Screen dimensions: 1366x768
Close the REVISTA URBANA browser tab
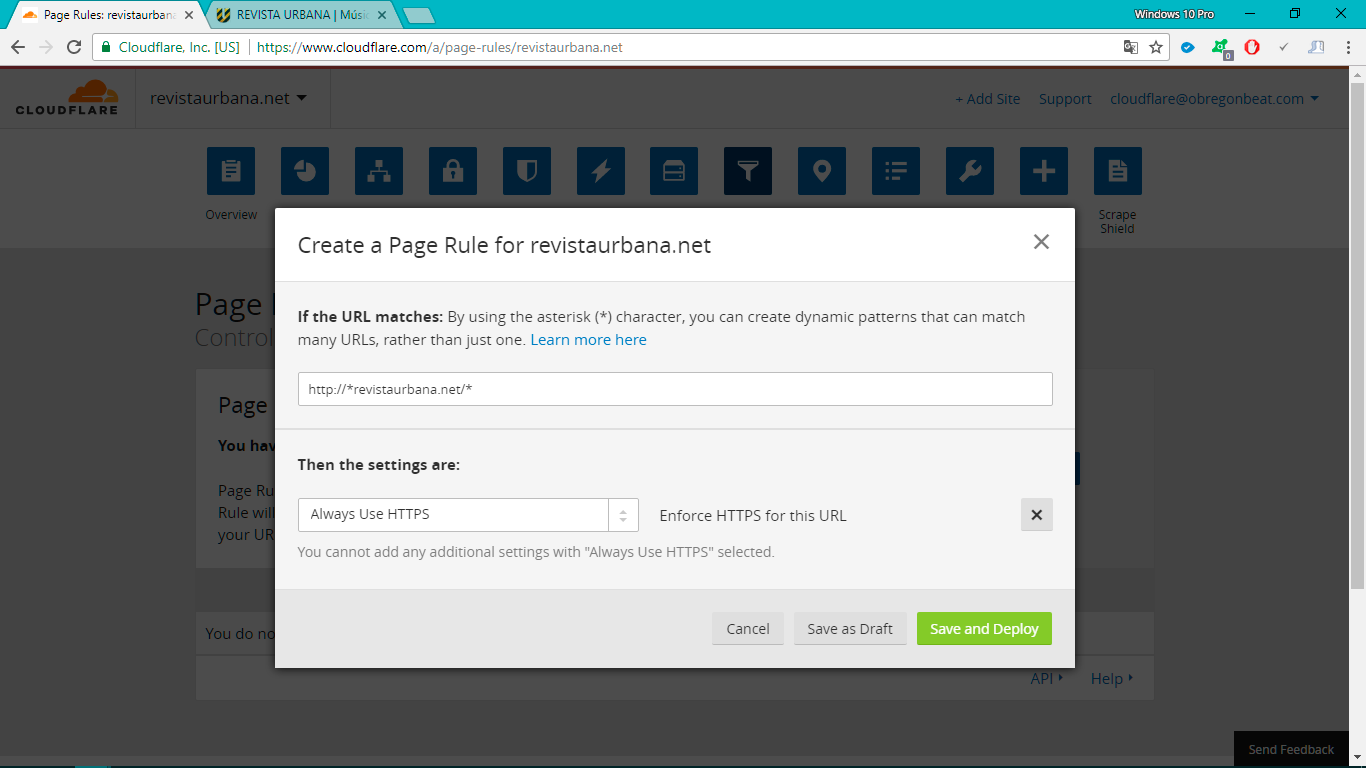[x=381, y=15]
